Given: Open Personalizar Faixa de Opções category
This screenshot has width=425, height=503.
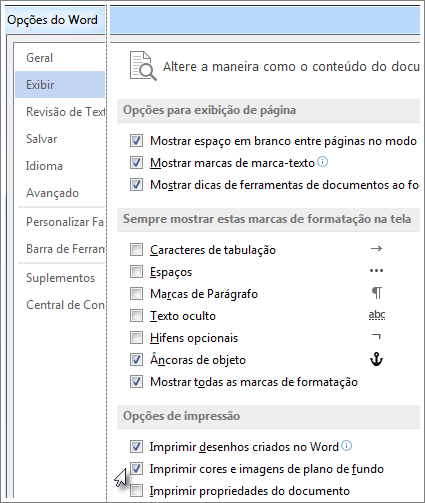Looking at the screenshot, I should tap(65, 222).
